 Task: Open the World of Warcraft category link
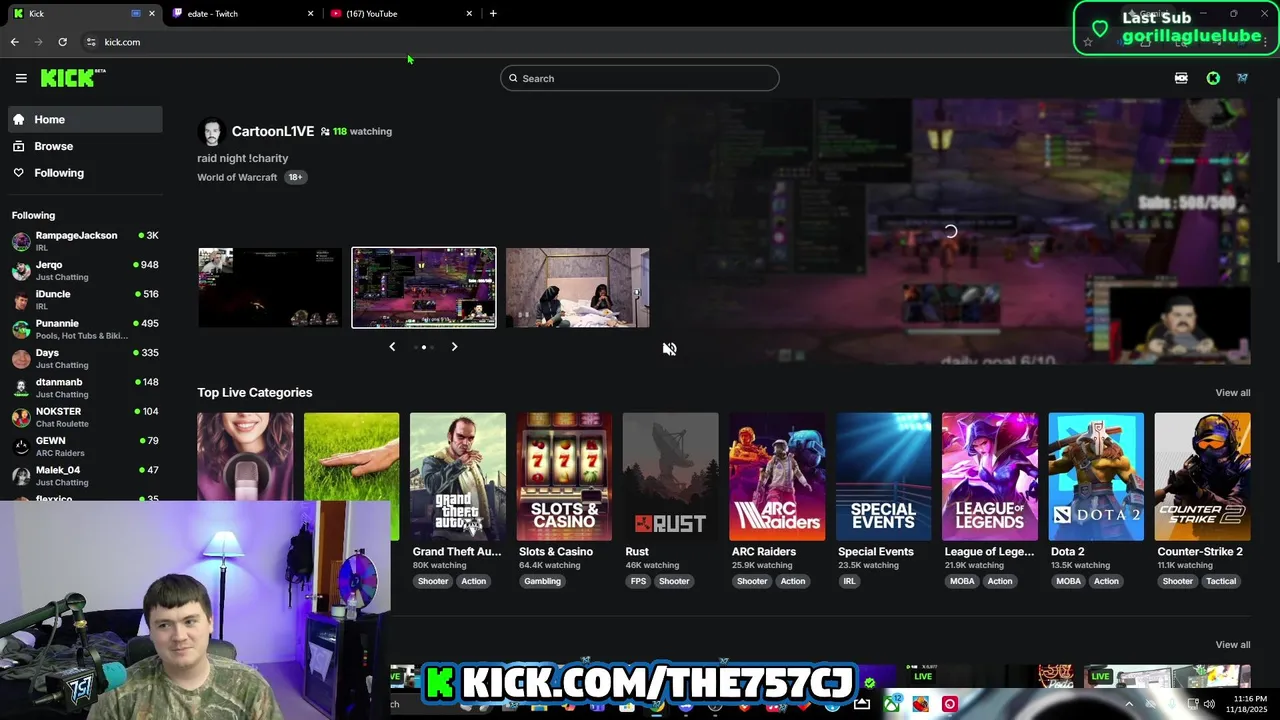pyautogui.click(x=237, y=177)
